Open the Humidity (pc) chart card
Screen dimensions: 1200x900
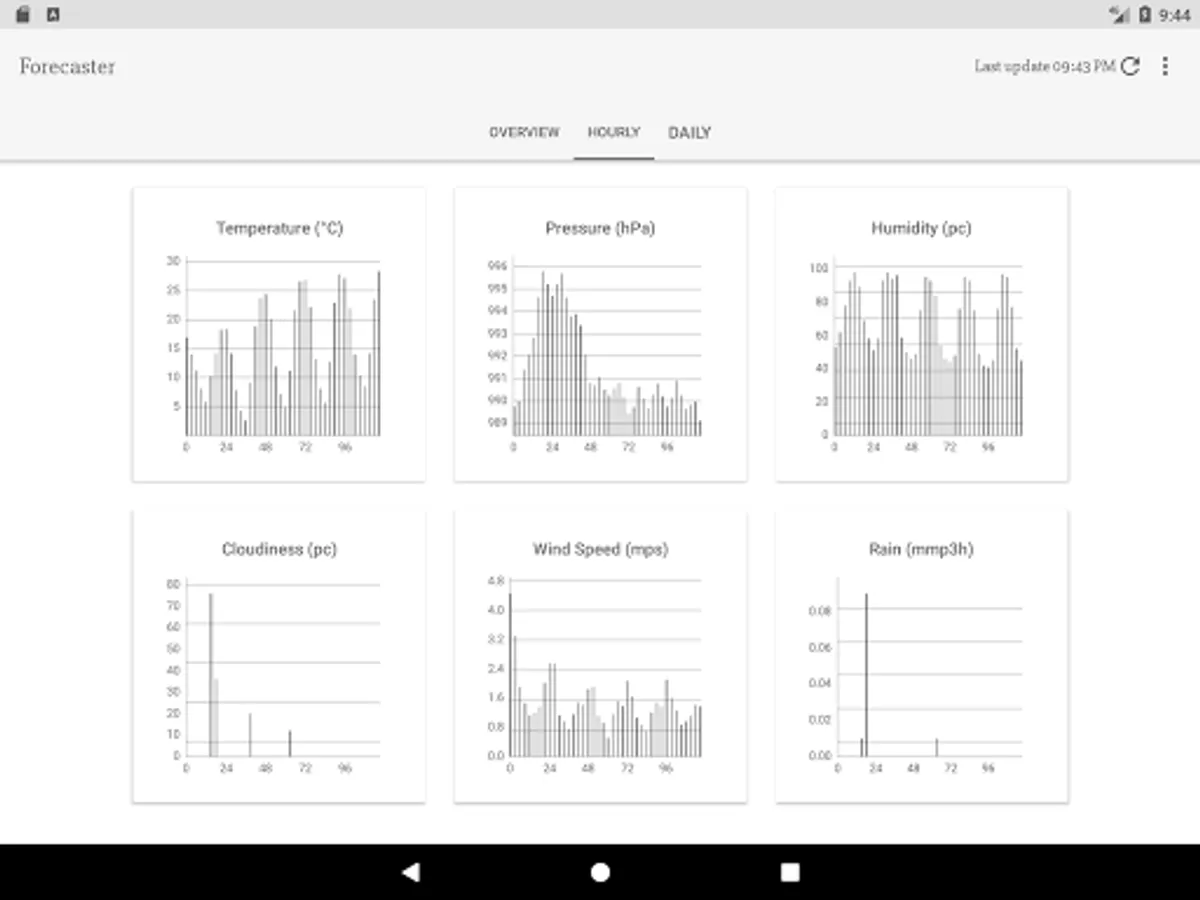[922, 334]
